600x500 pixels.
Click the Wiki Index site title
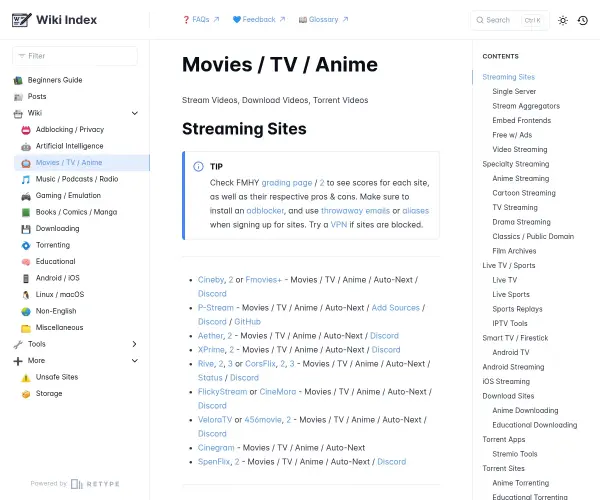pos(67,20)
